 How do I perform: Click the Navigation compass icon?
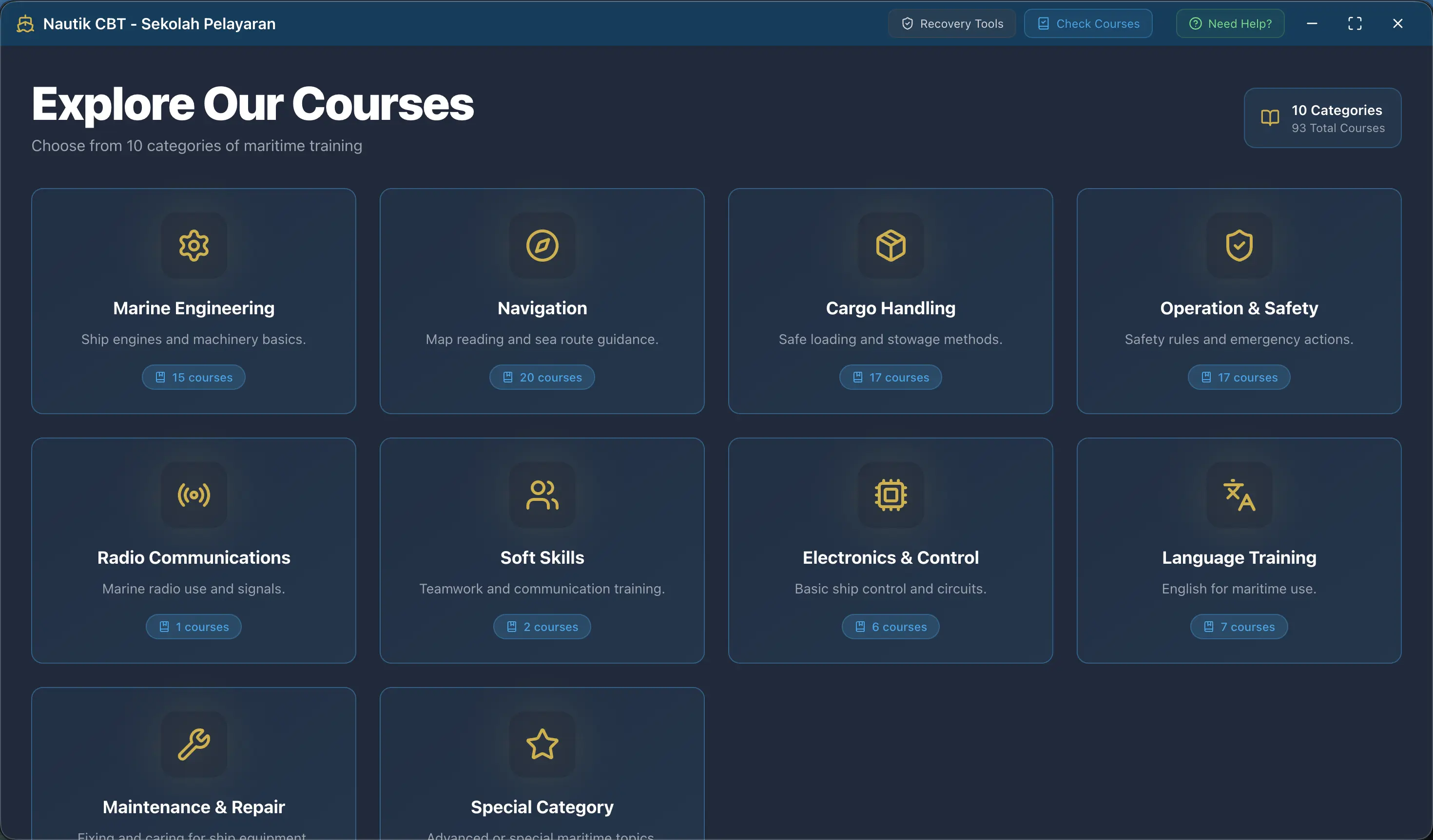tap(542, 246)
